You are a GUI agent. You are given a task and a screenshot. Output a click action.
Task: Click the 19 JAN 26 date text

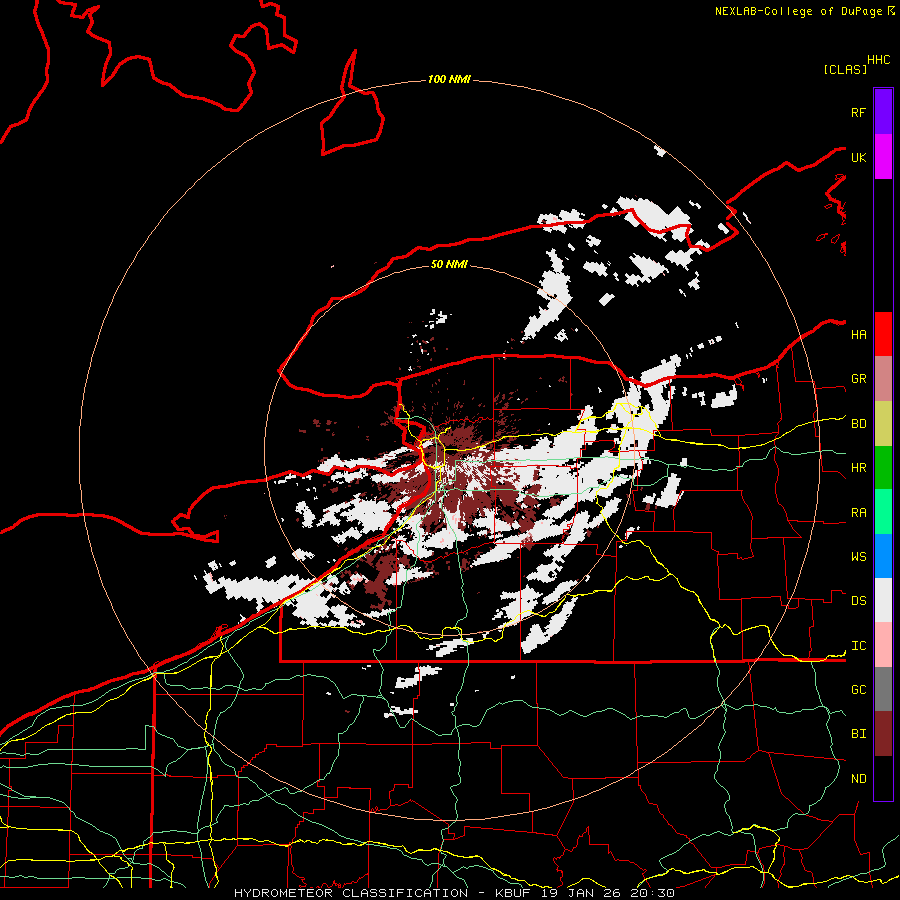click(x=581, y=893)
